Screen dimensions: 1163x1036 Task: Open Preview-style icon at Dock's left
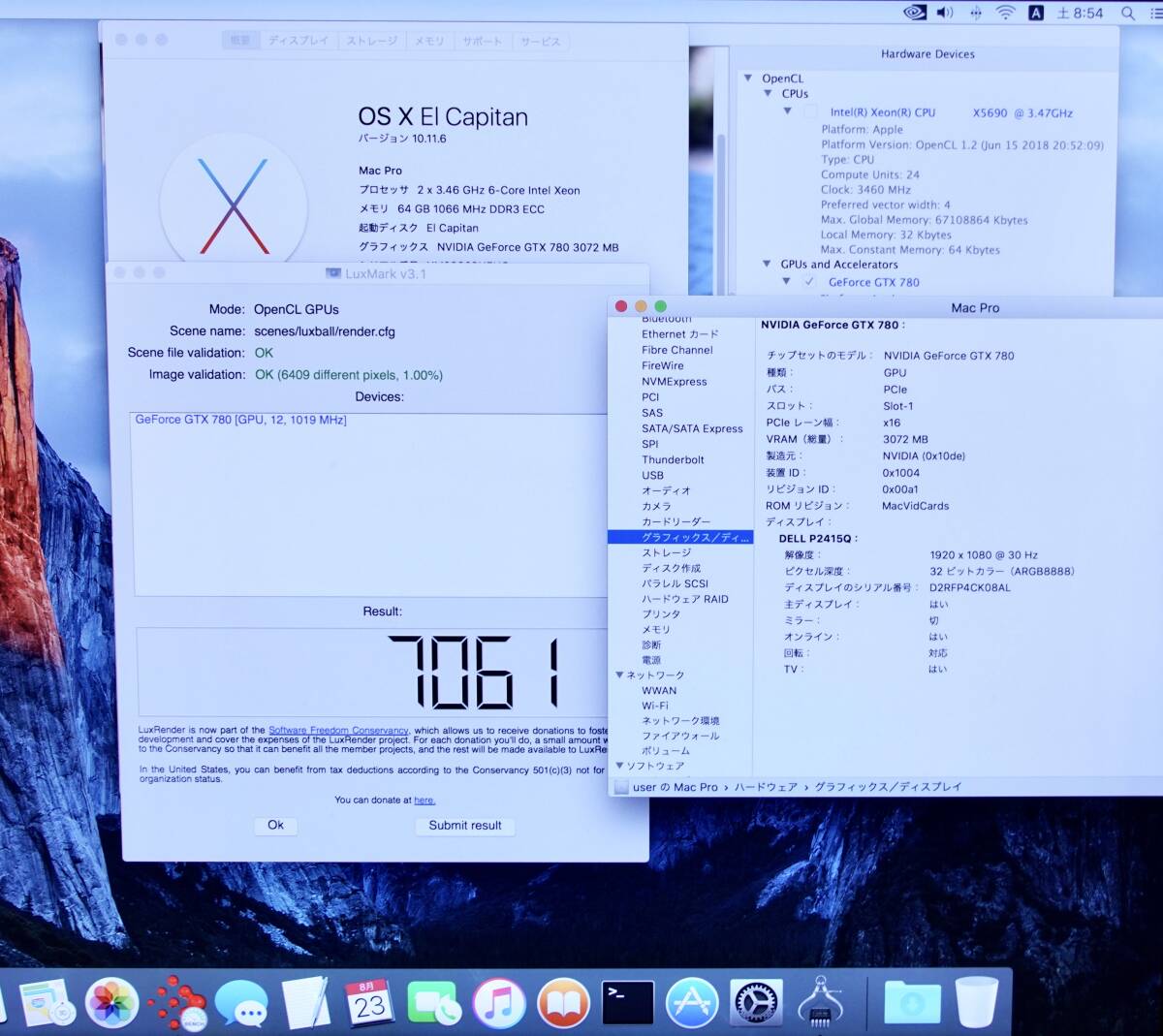[45, 1003]
